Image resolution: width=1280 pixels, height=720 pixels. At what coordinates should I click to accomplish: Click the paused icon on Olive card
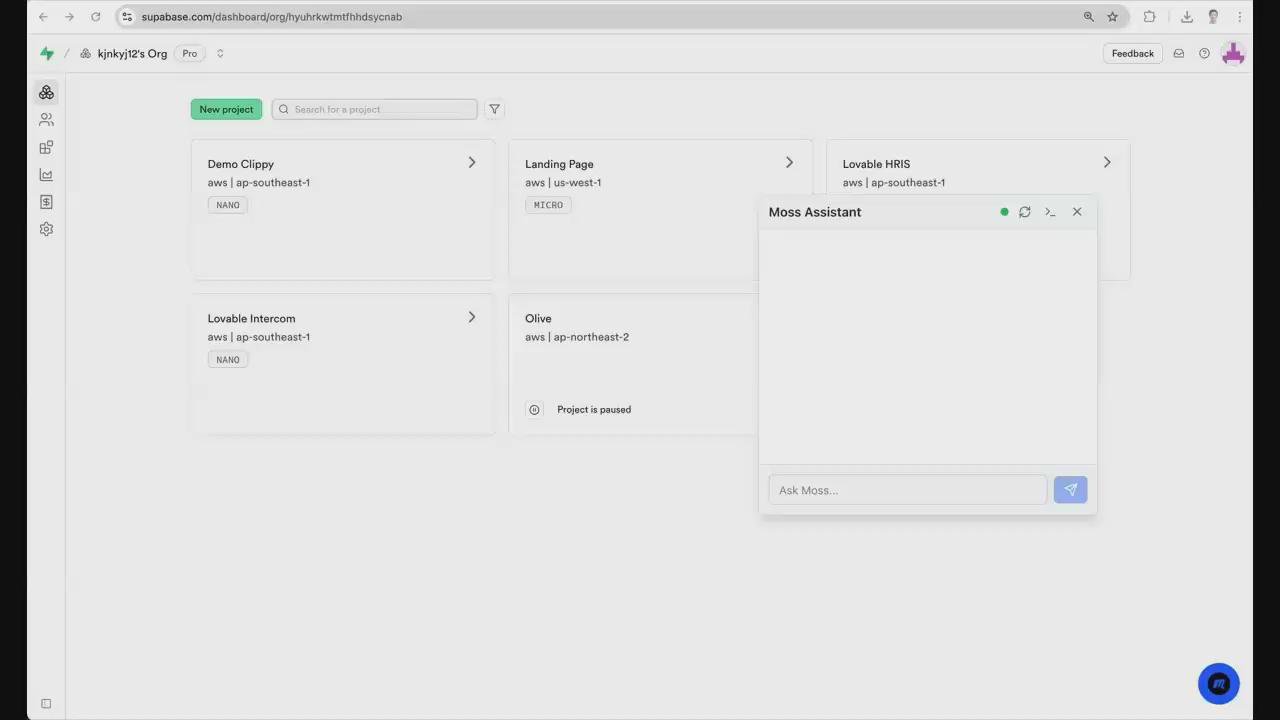[x=534, y=410]
